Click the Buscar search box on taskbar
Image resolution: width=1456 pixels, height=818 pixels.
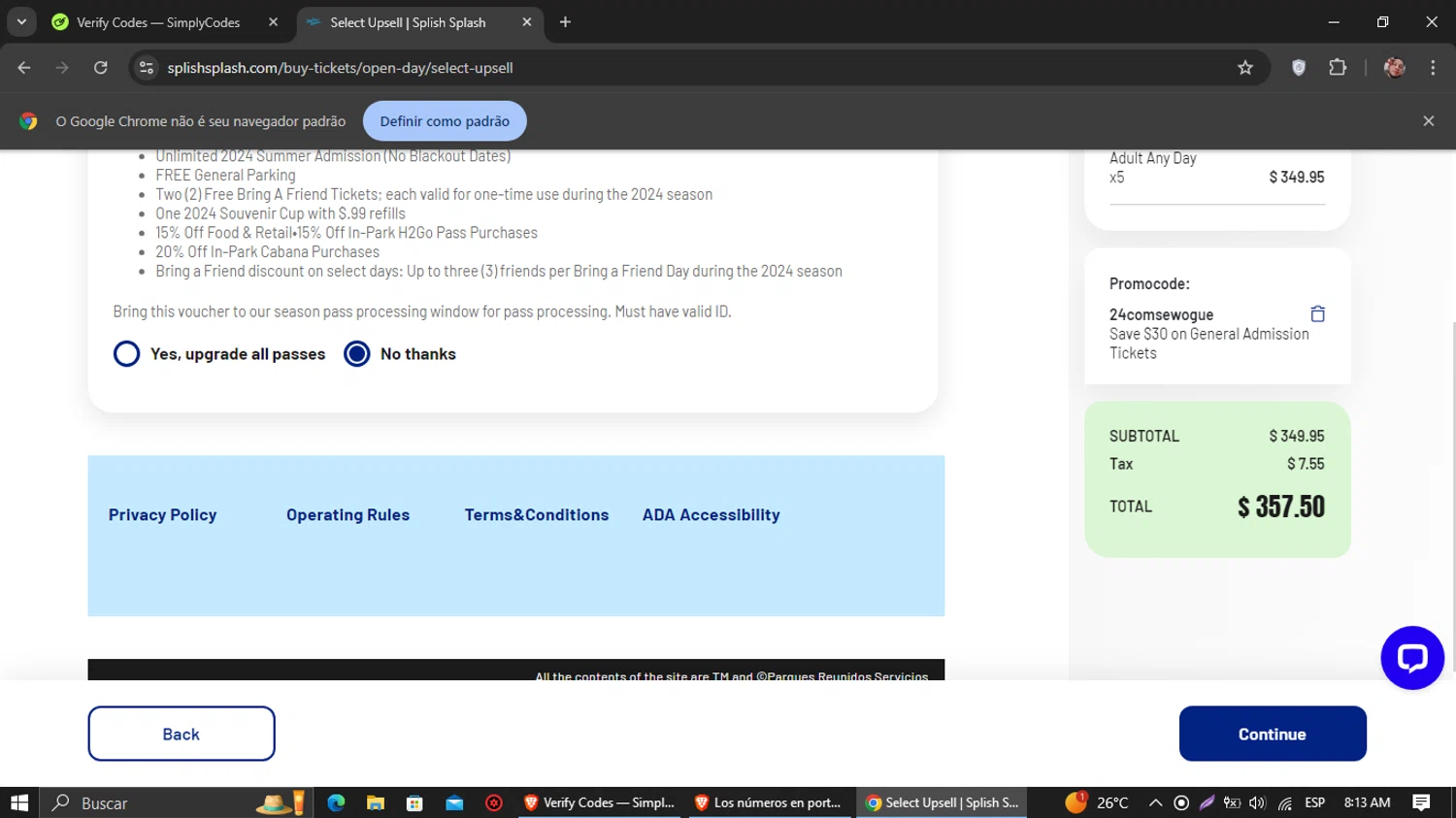(146, 802)
